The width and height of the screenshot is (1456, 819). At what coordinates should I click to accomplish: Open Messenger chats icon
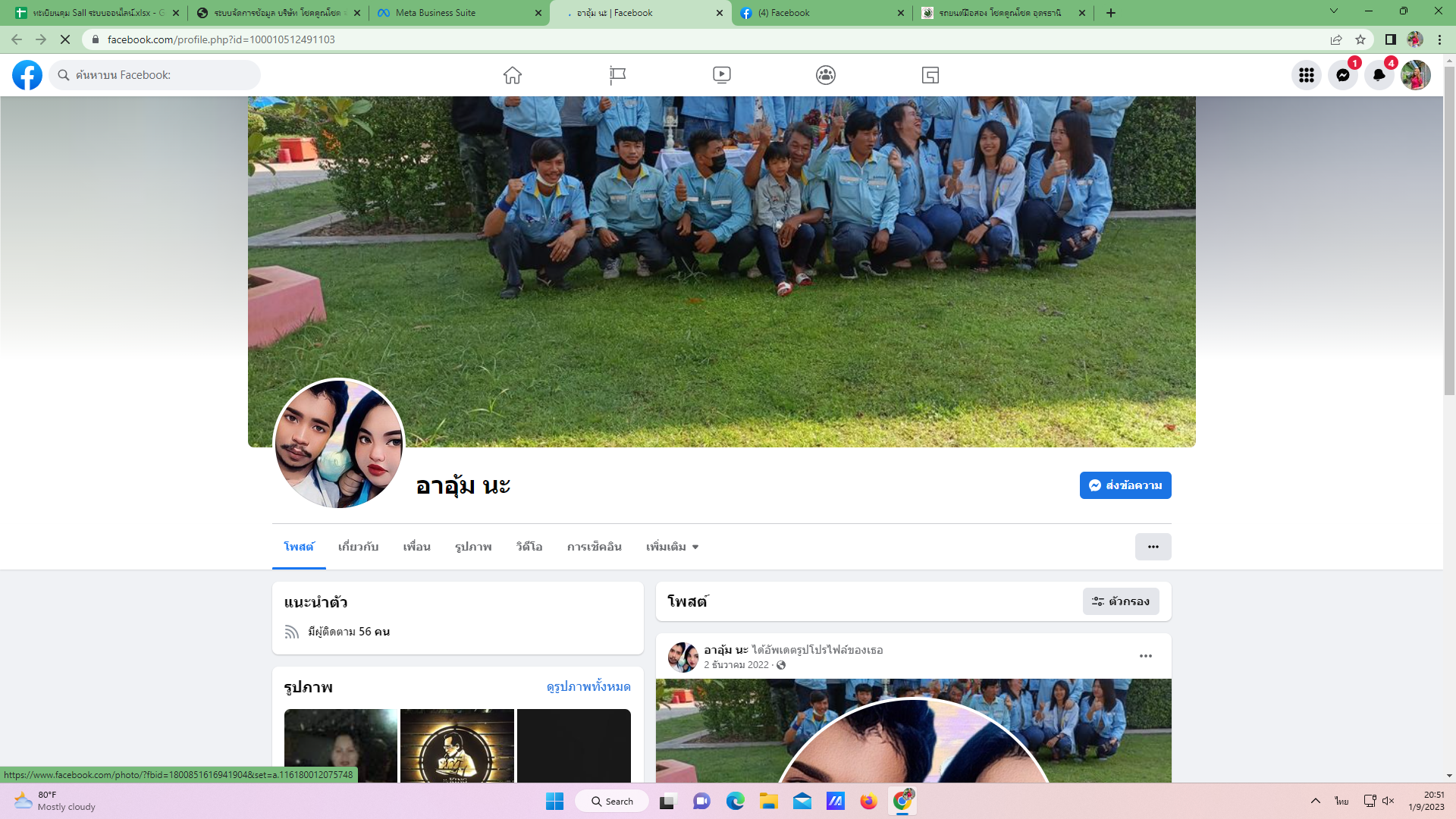tap(1342, 75)
